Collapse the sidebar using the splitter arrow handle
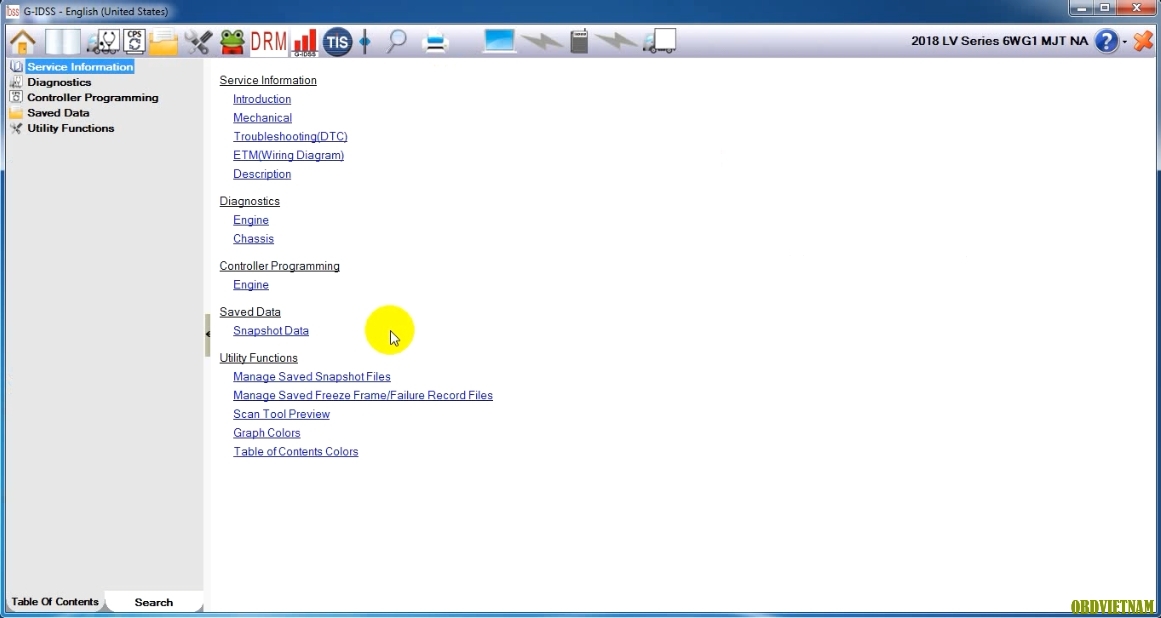1161x618 pixels. (207, 335)
